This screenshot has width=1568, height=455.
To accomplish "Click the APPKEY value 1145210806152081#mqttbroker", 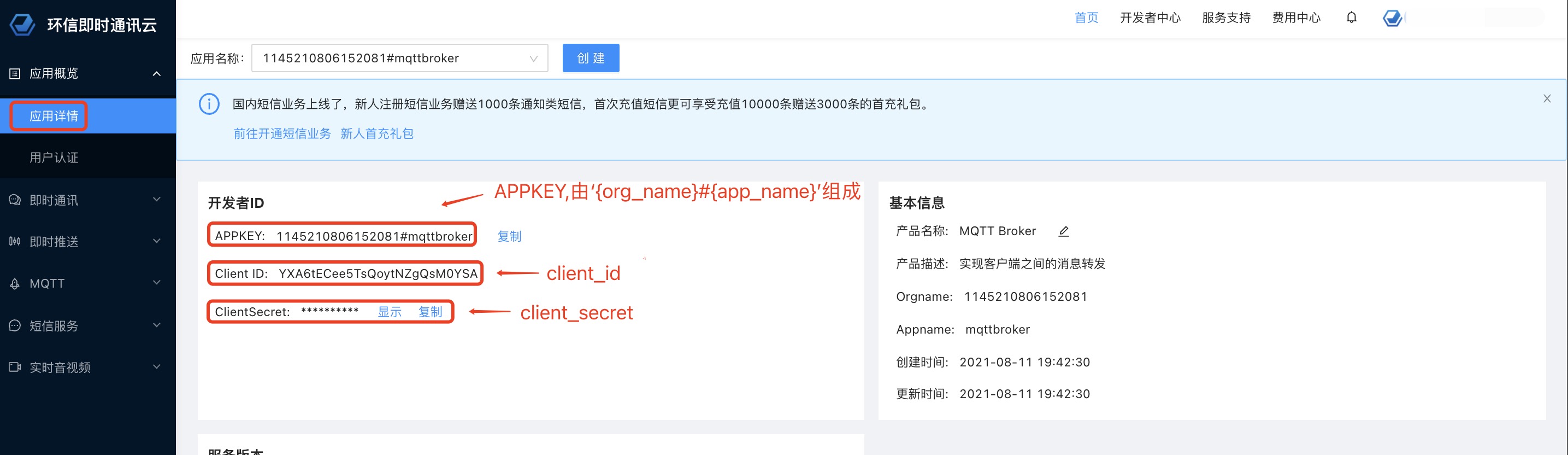I will click(374, 236).
